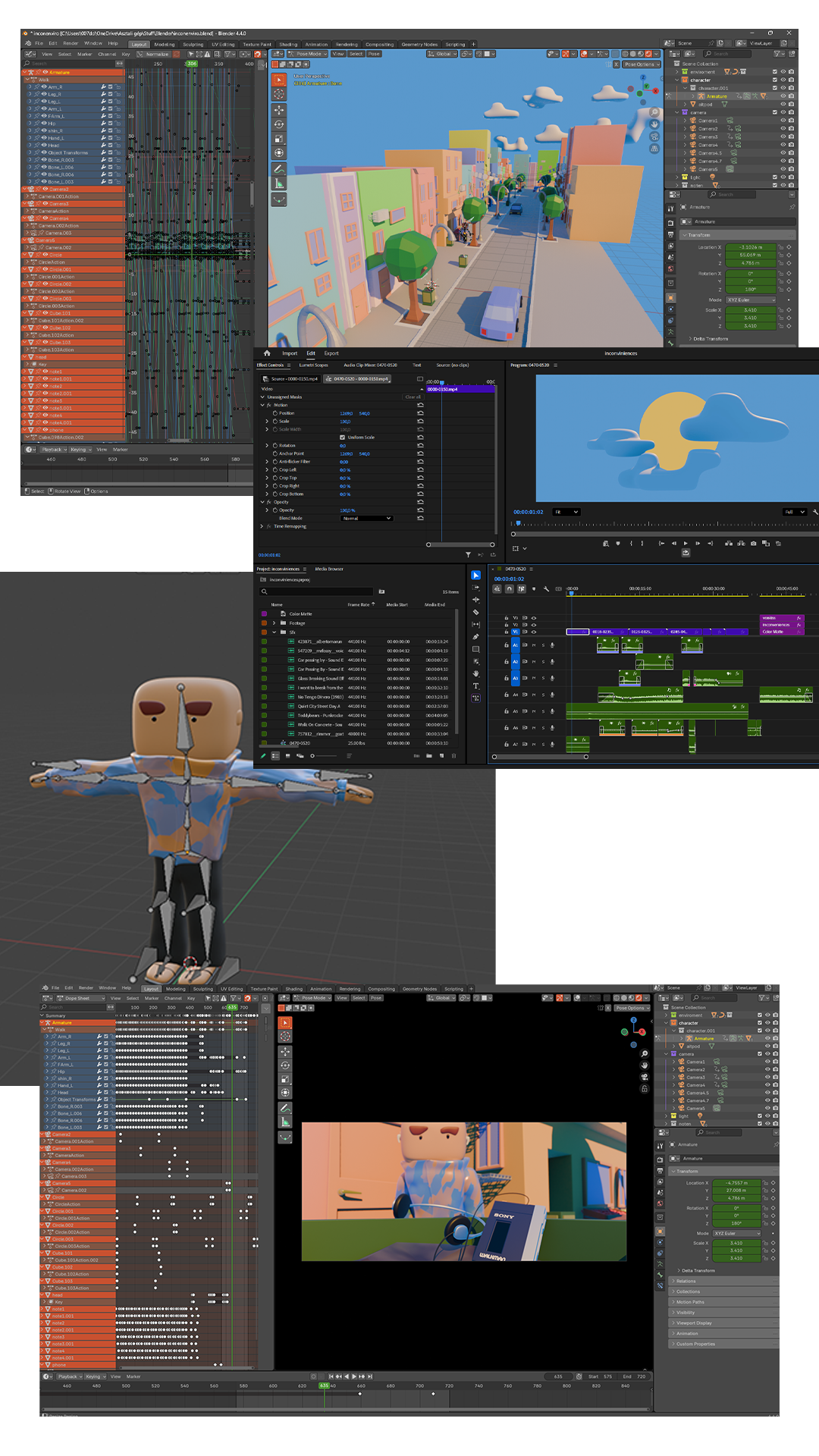Screen dimensions: 819x1456
Task: Select the Razor tool in Premiere's tool panel
Action: coord(475,612)
